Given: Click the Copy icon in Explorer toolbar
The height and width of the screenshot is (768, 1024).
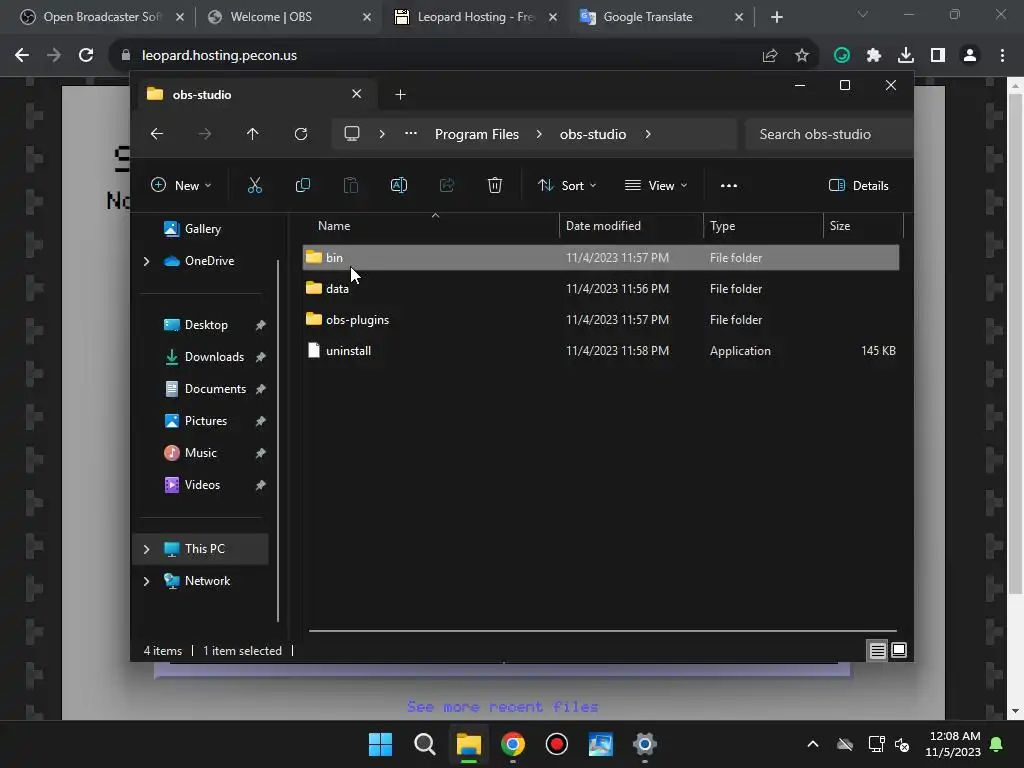Looking at the screenshot, I should click(302, 185).
